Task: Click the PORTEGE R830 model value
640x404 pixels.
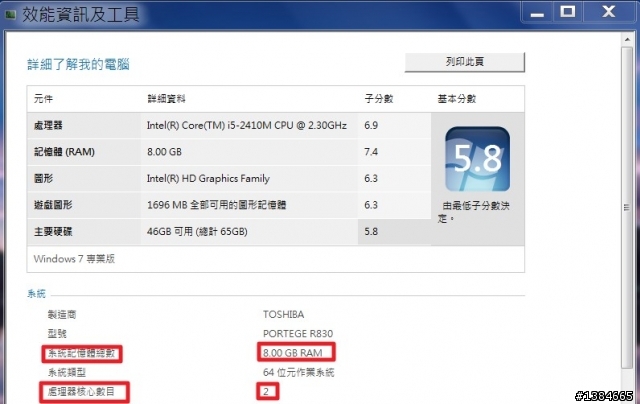Action: click(298, 334)
